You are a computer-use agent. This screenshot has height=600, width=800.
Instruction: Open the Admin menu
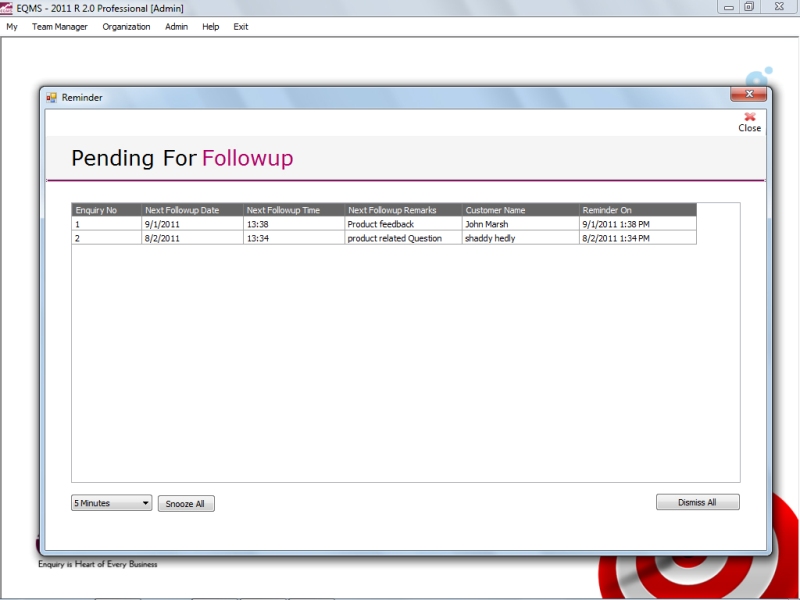pos(176,27)
